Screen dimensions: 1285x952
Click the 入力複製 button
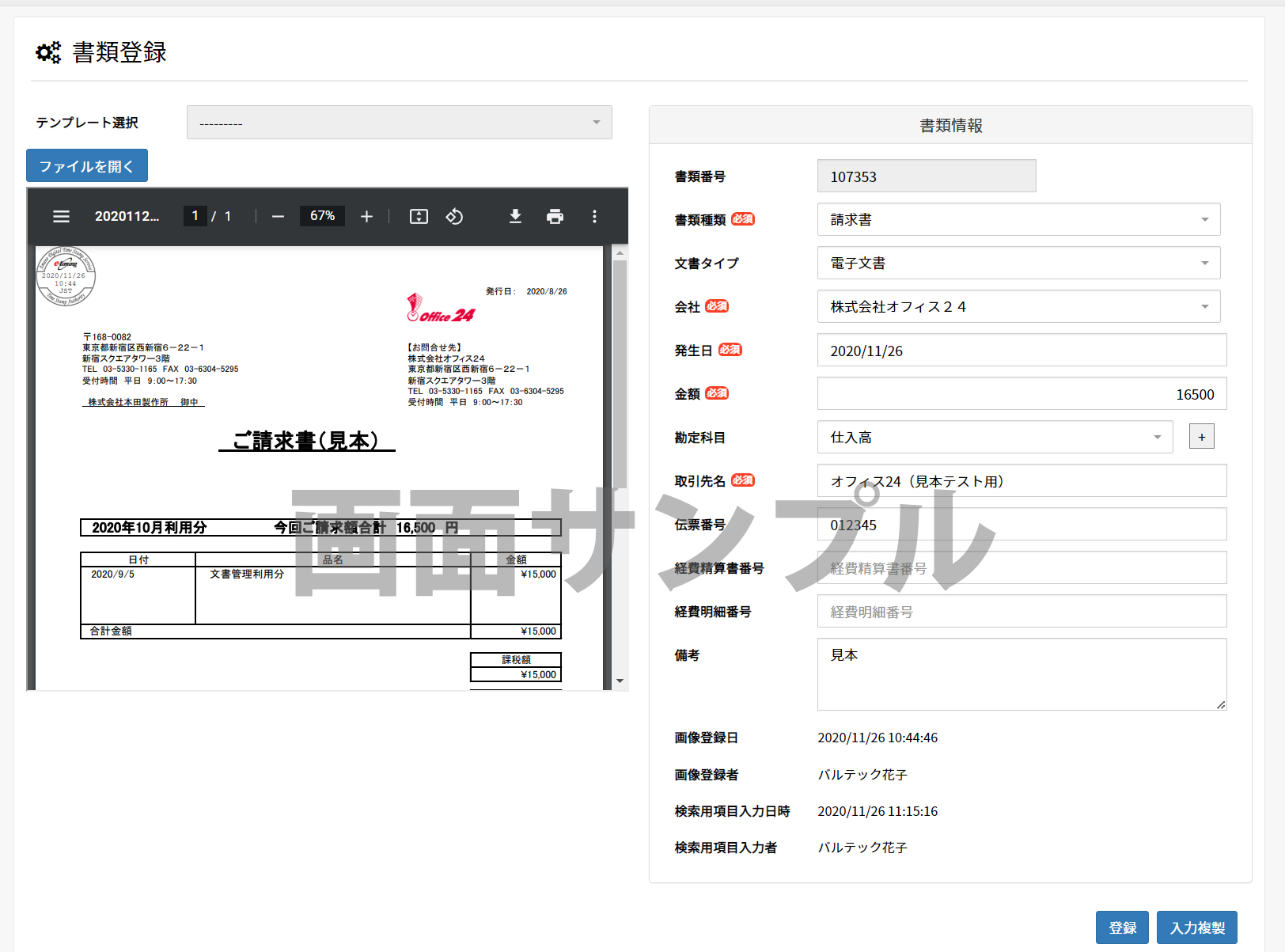pyautogui.click(x=1196, y=927)
